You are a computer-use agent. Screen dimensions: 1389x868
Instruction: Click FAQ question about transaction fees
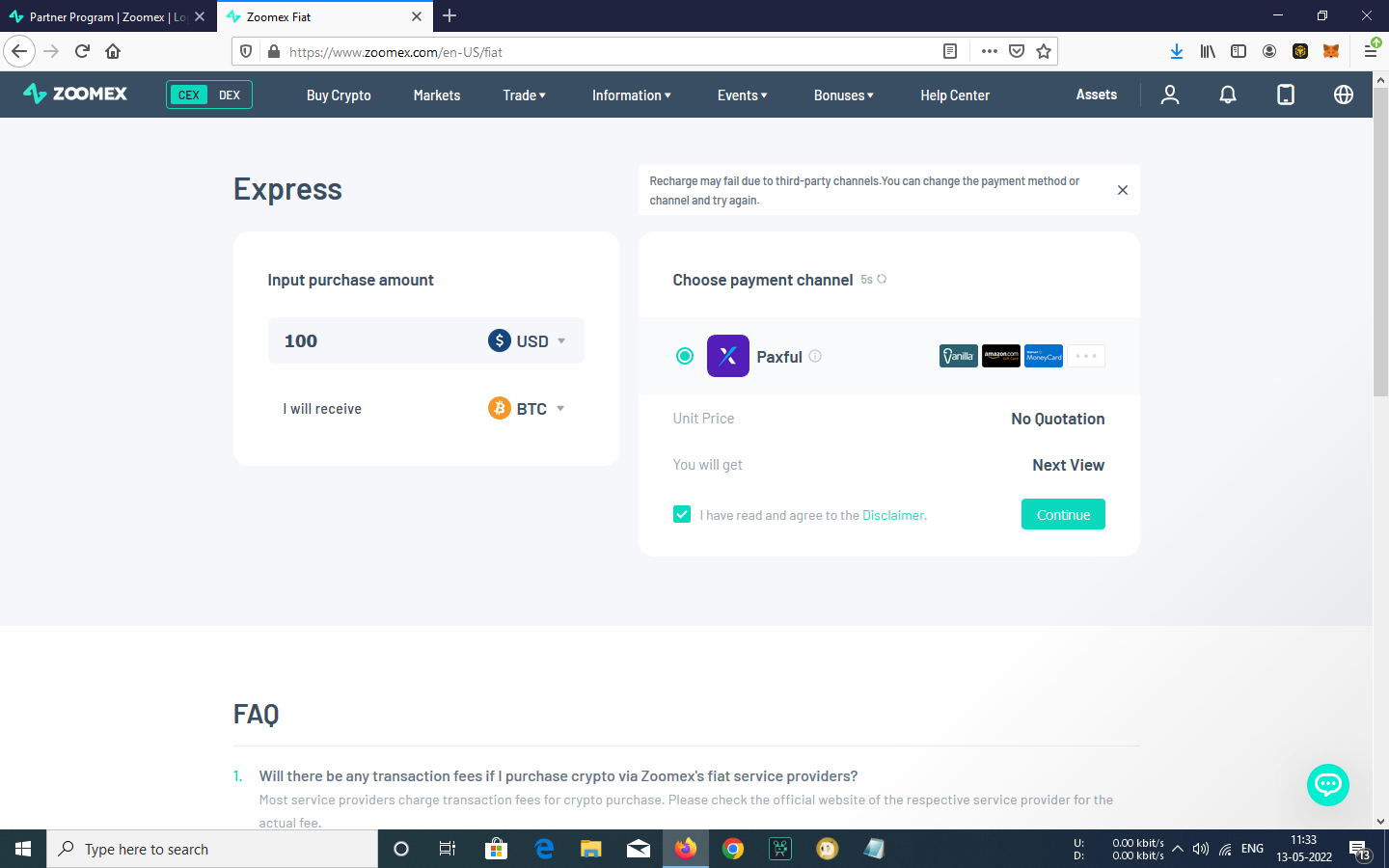pos(558,776)
